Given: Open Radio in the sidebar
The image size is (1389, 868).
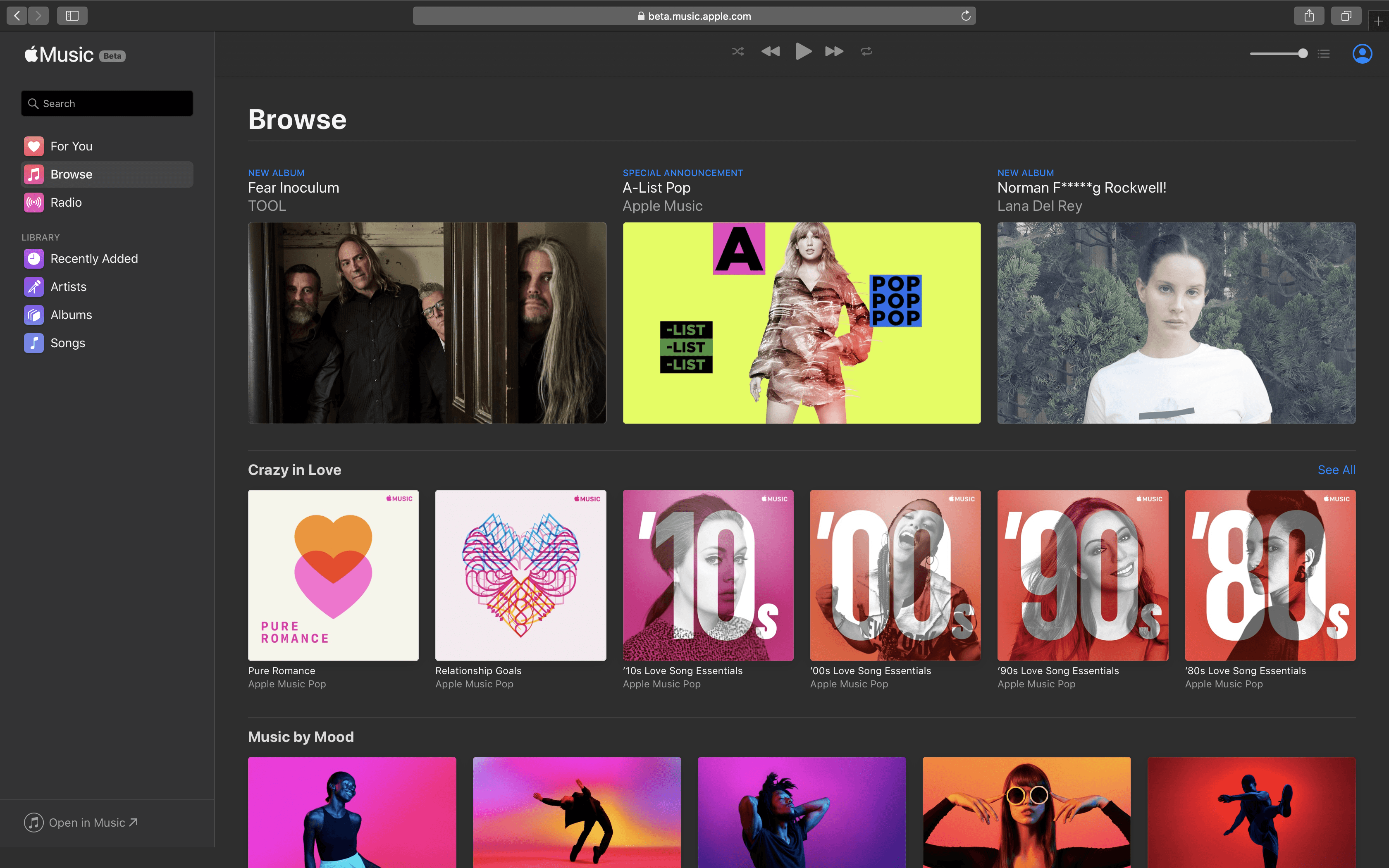Looking at the screenshot, I should (x=107, y=203).
